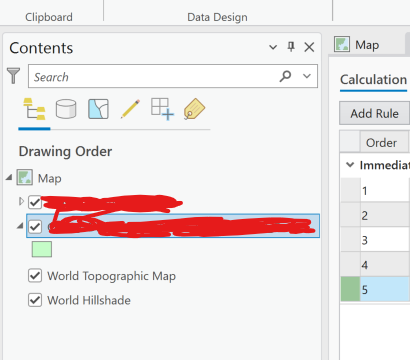Select the World Topographic Map layer
The height and width of the screenshot is (360, 410).
click(111, 276)
